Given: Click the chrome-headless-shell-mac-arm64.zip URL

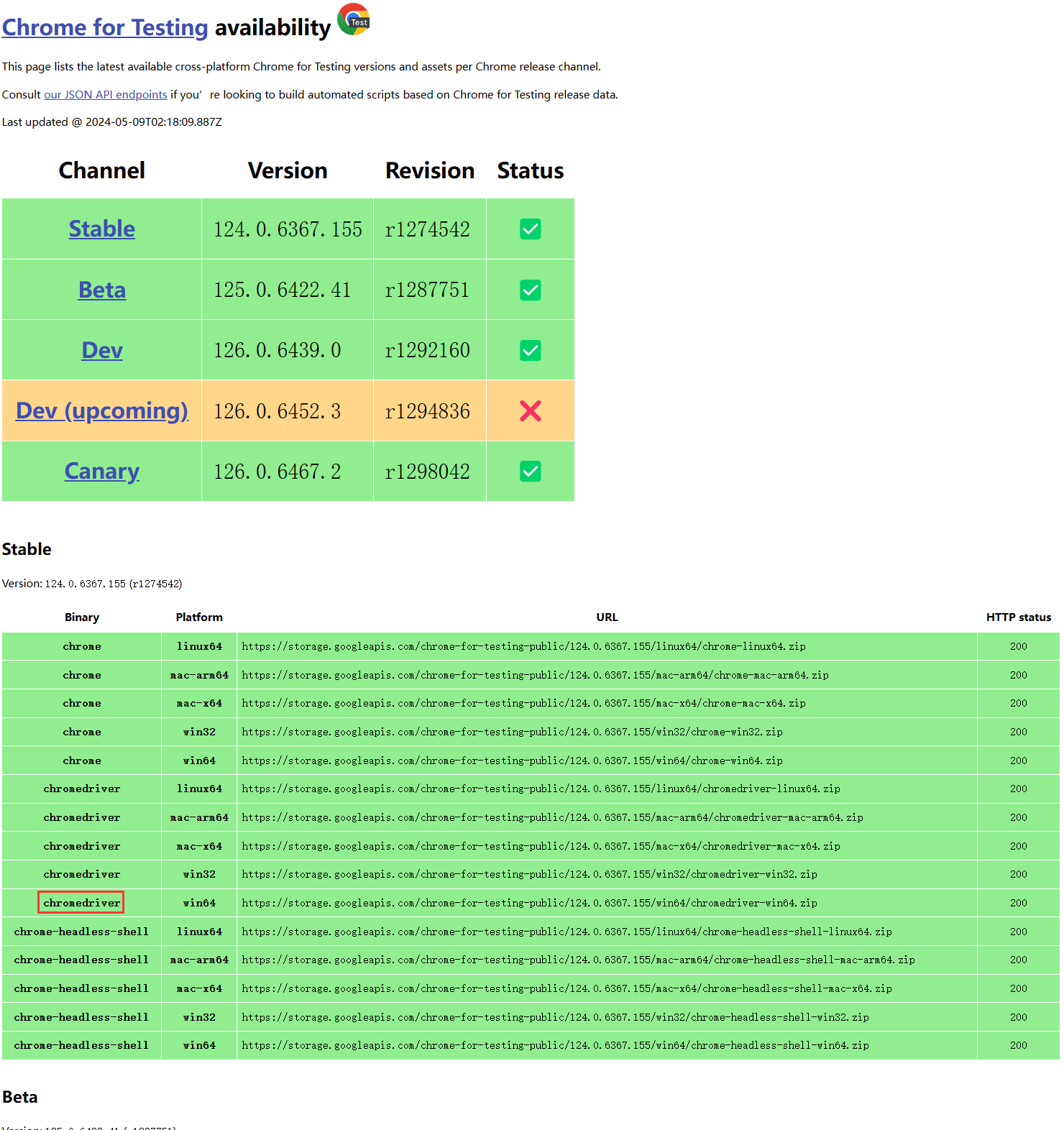Looking at the screenshot, I should coord(578,960).
